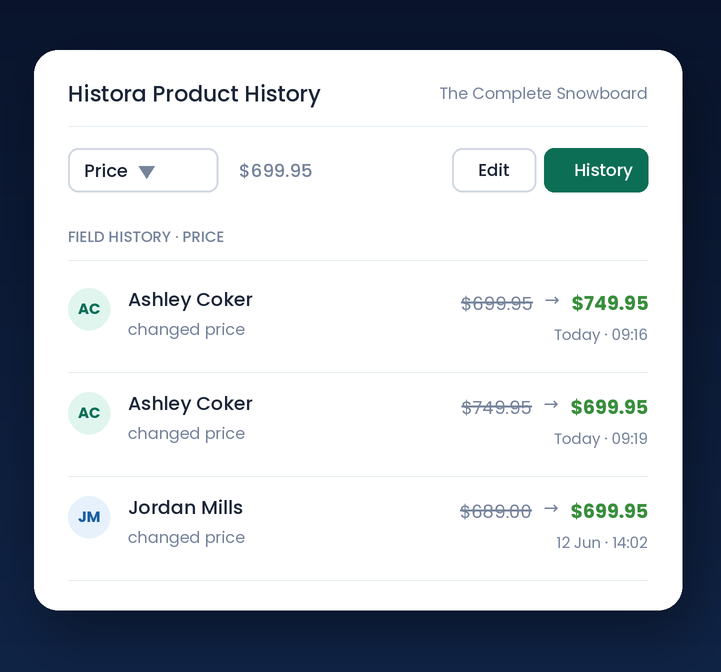Click the dropdown triangle arrow beside Price

coord(147,172)
